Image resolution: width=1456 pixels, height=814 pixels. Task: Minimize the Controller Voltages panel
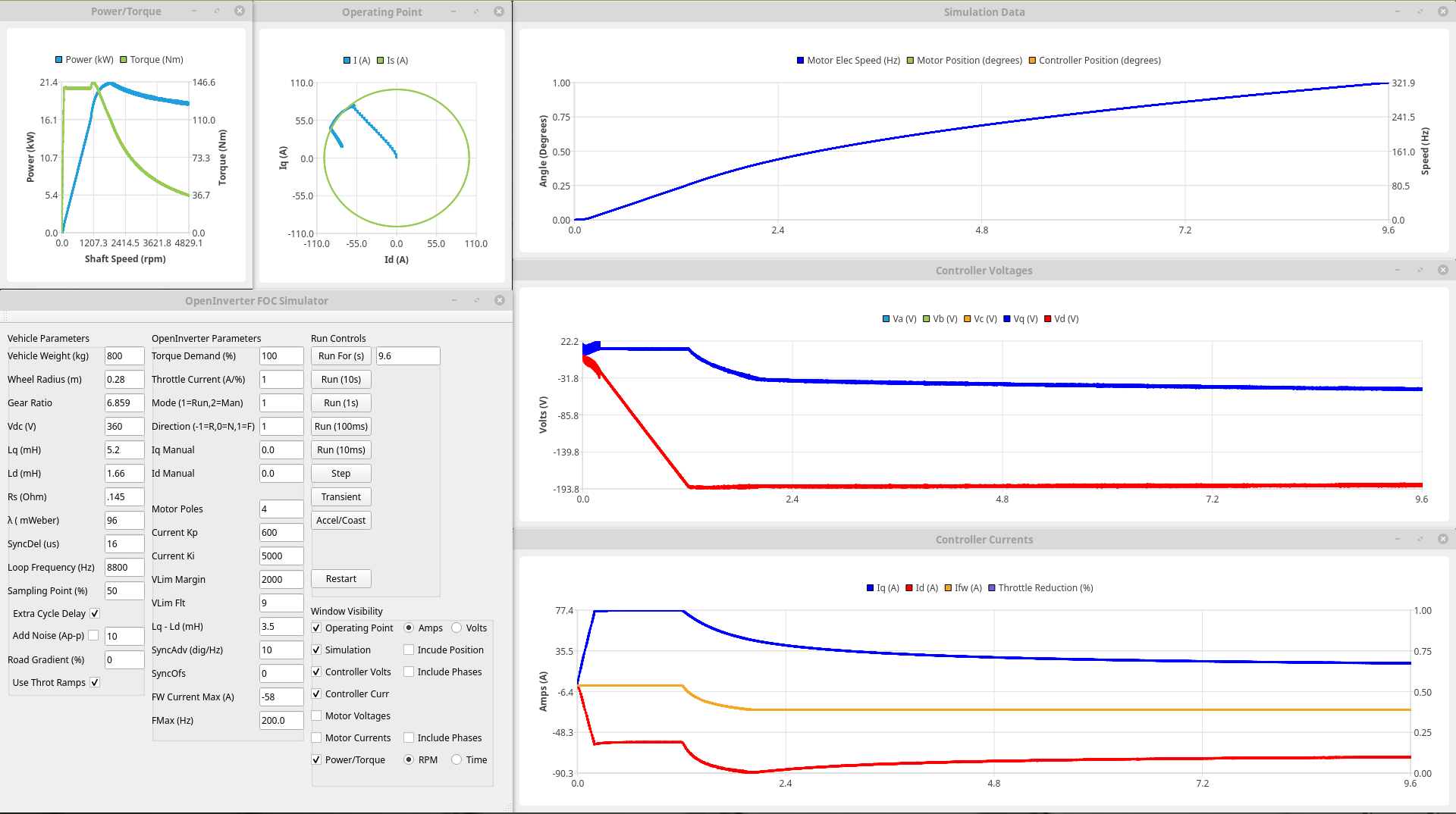1397,271
